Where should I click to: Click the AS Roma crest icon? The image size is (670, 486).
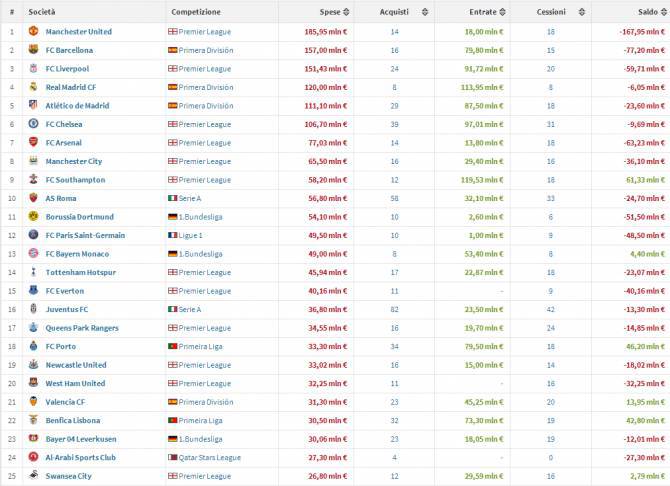click(x=33, y=199)
